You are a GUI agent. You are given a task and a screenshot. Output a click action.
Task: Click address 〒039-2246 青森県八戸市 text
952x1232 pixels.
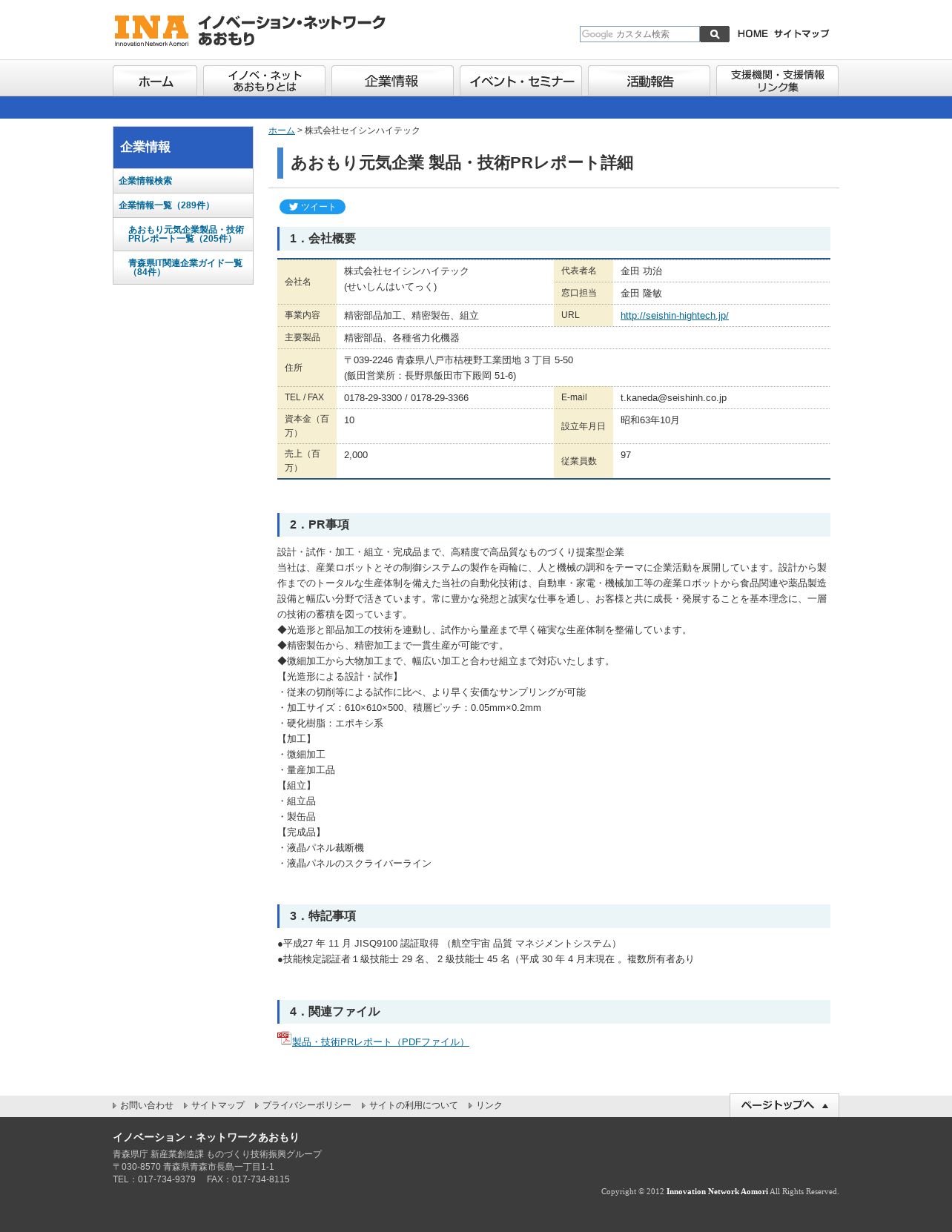459,360
